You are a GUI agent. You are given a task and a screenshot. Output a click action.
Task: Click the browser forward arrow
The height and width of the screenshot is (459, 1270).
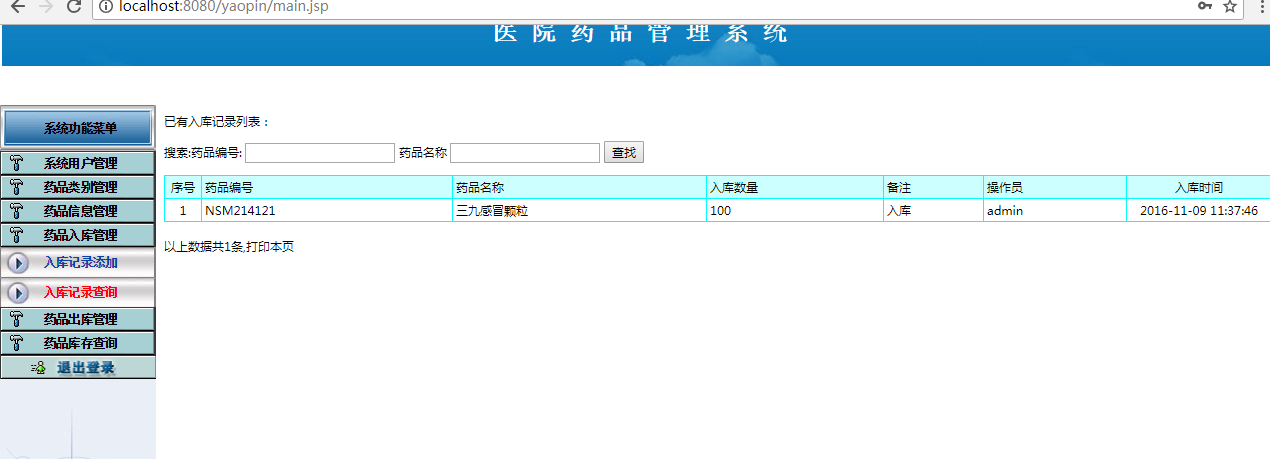pos(46,6)
